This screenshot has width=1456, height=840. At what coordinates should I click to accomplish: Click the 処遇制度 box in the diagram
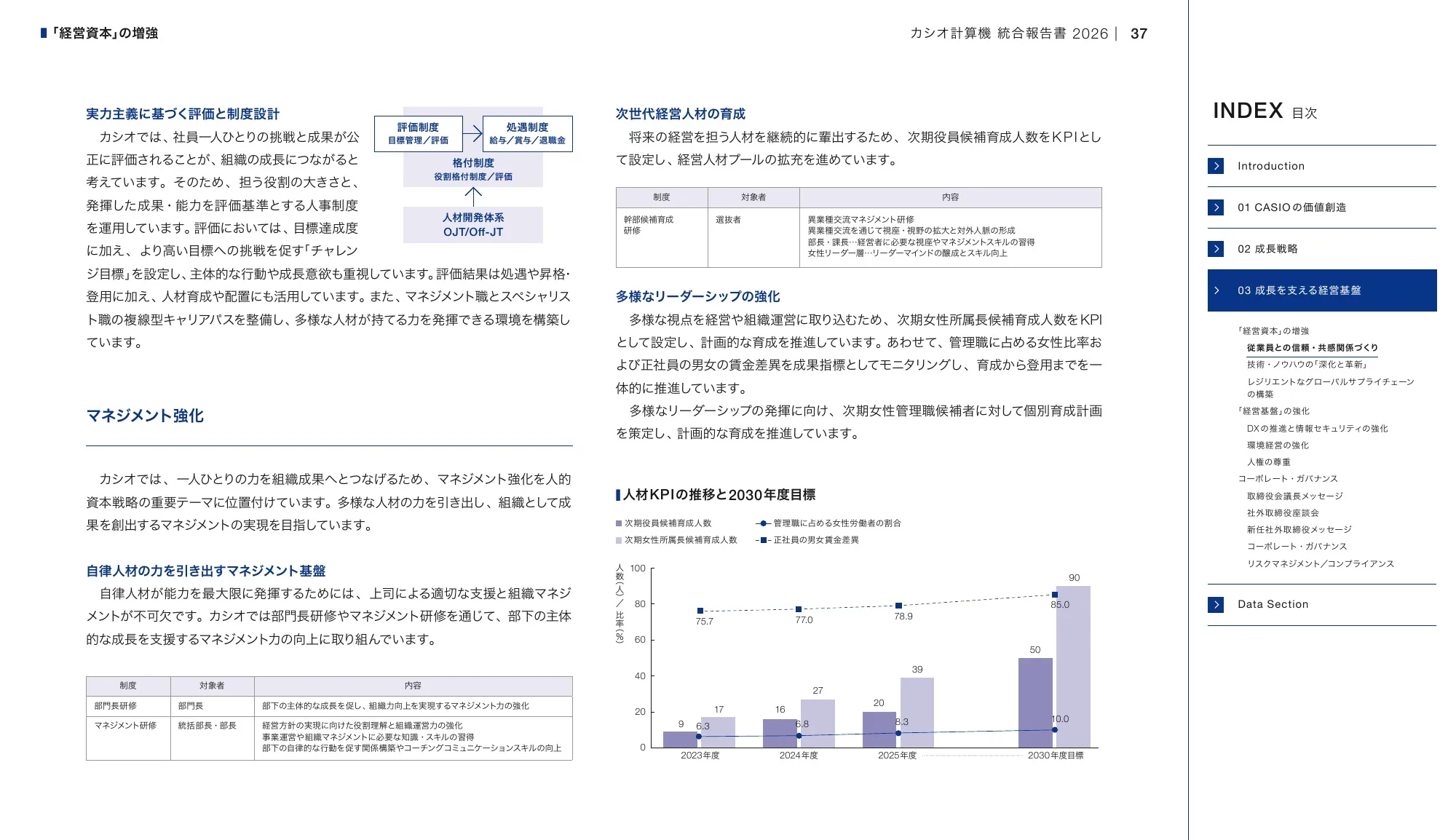(528, 134)
